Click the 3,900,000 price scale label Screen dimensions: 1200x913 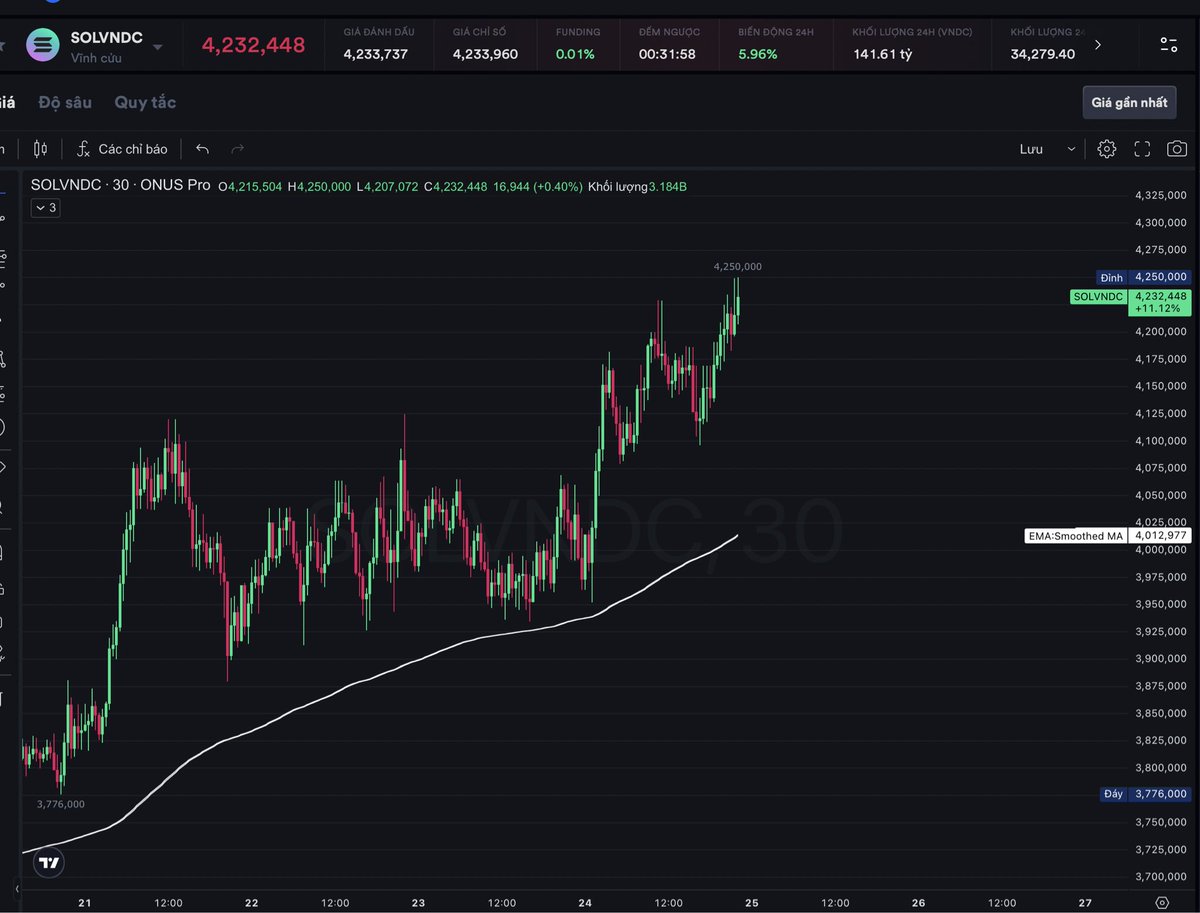pos(1161,658)
